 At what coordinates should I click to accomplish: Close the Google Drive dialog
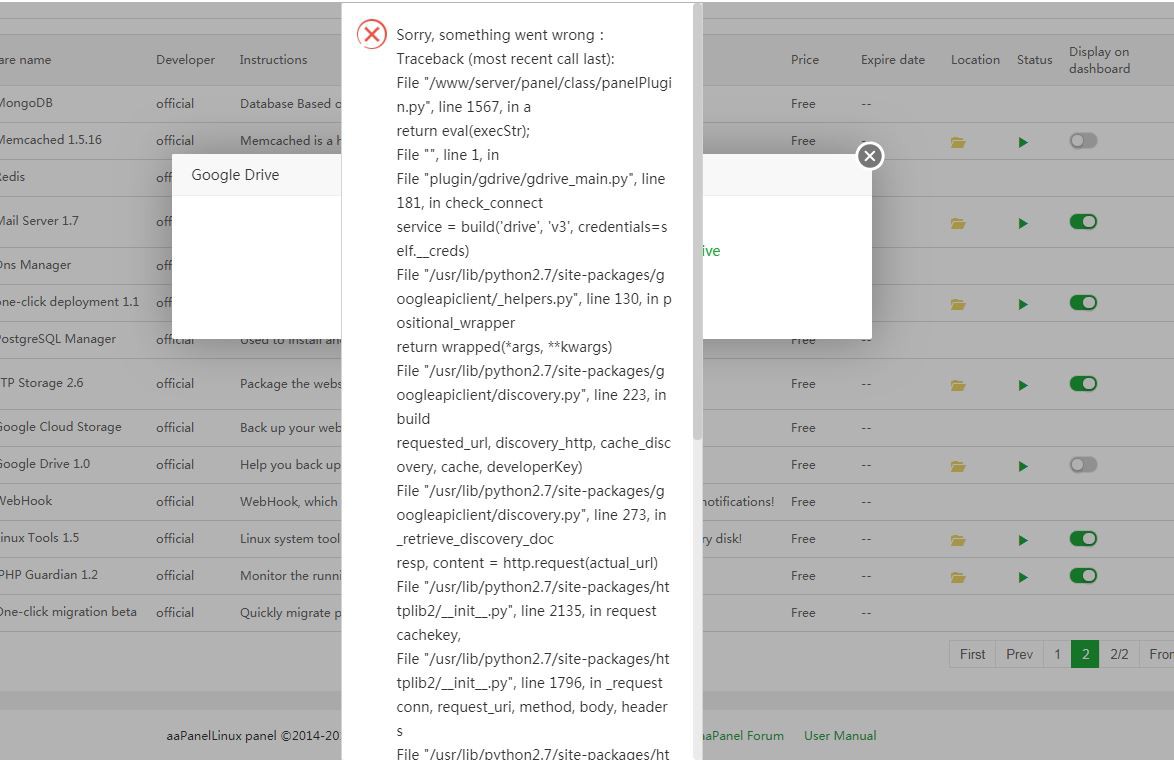(x=870, y=156)
